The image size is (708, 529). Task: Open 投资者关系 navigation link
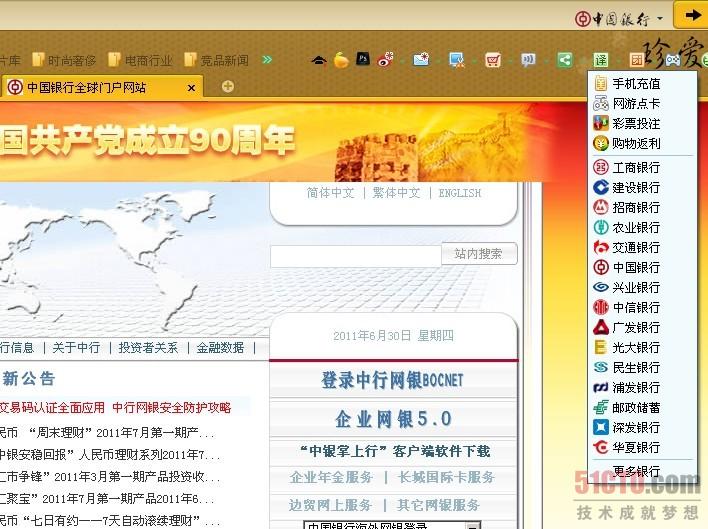point(148,347)
